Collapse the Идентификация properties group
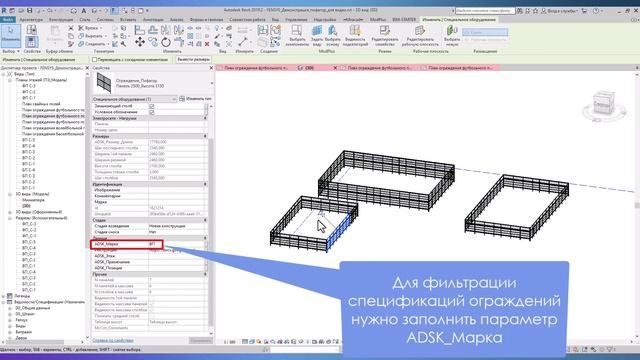The height and width of the screenshot is (360, 640). (x=205, y=184)
